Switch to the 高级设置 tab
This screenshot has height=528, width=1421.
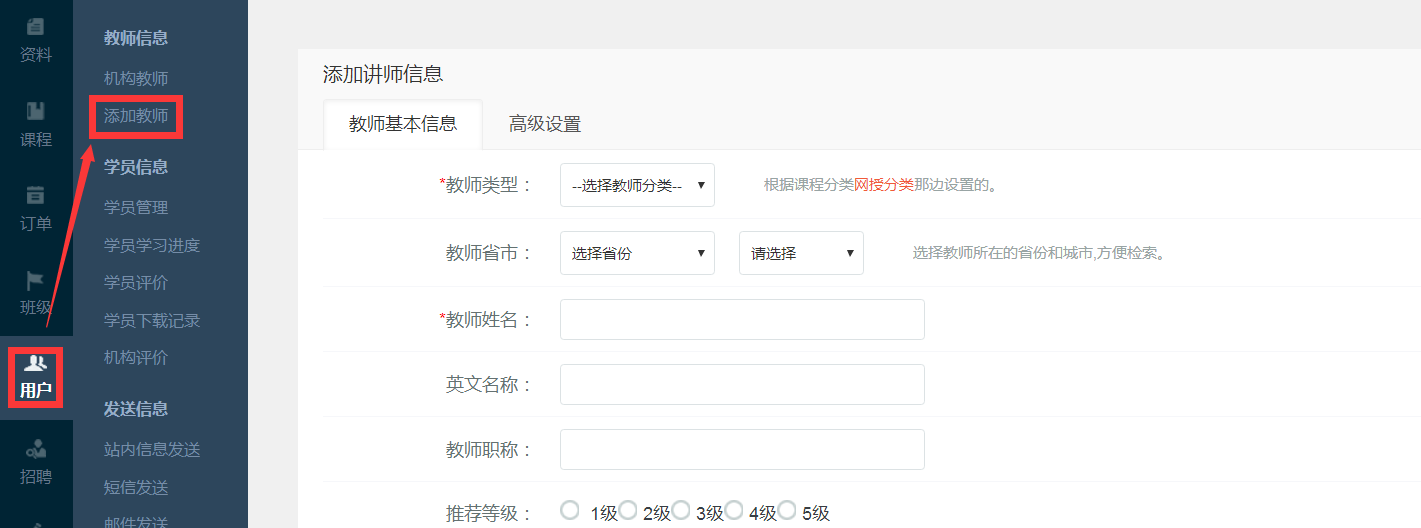[x=544, y=125]
